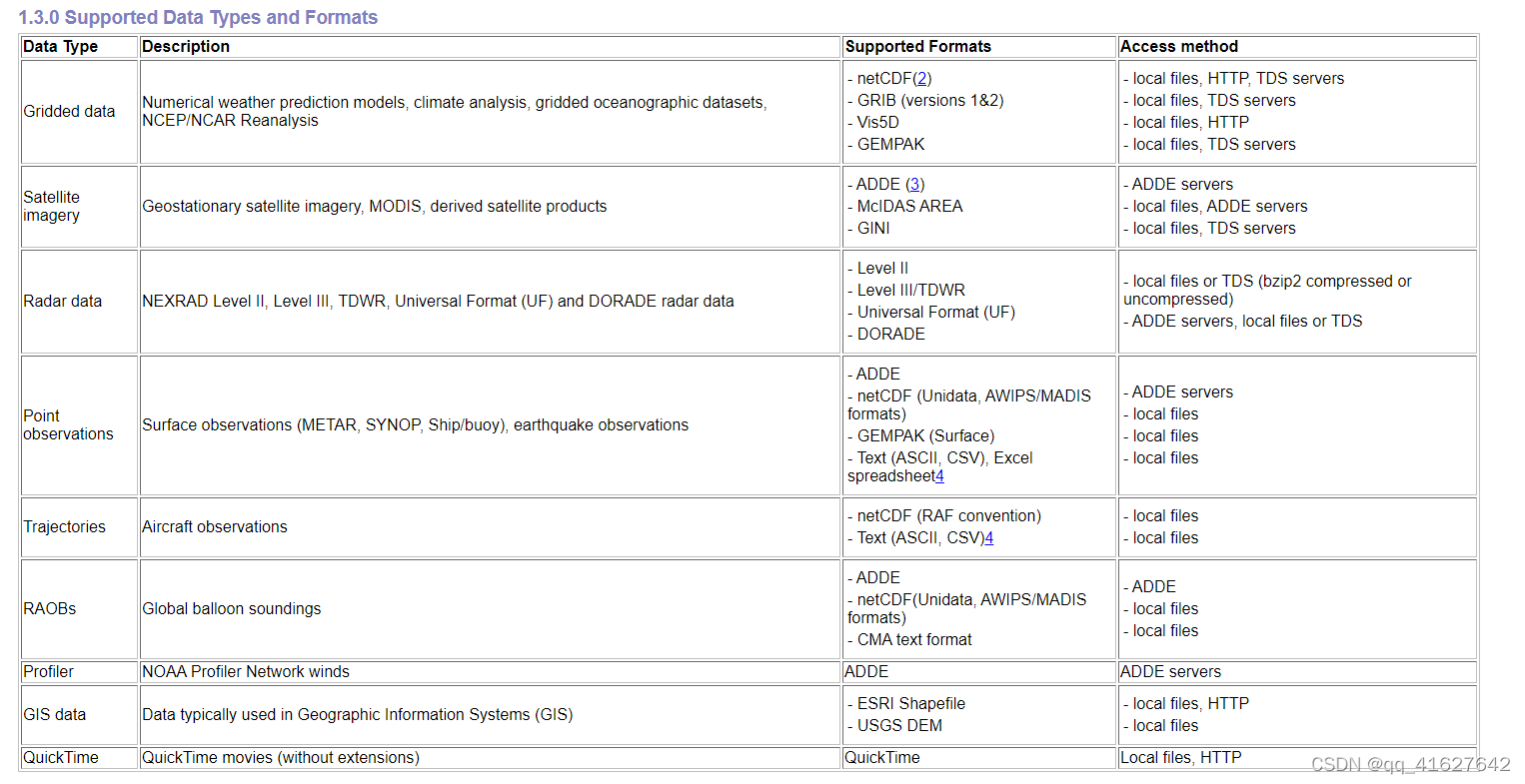Click '- ADDE servers, local files or TDS' entry

tap(1243, 321)
